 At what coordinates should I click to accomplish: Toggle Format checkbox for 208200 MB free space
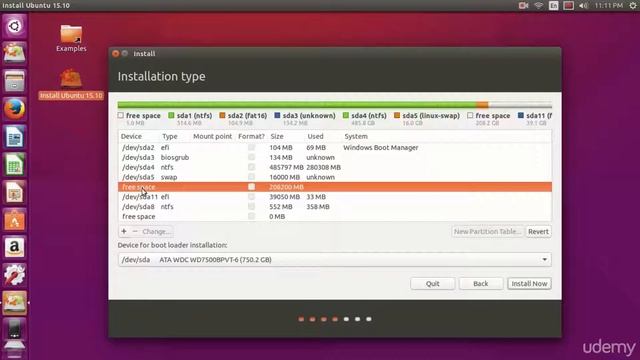[251, 187]
